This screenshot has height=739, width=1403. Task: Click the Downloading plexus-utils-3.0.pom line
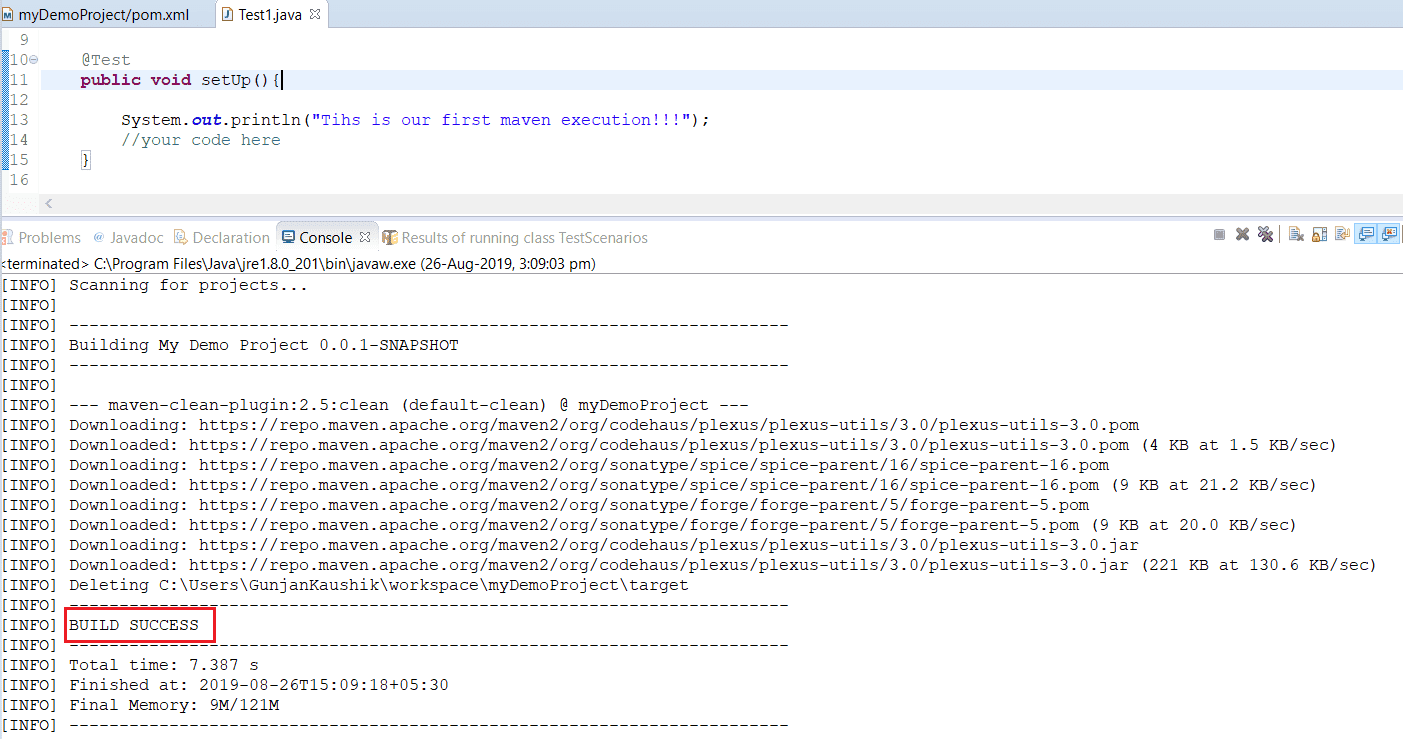tap(604, 425)
